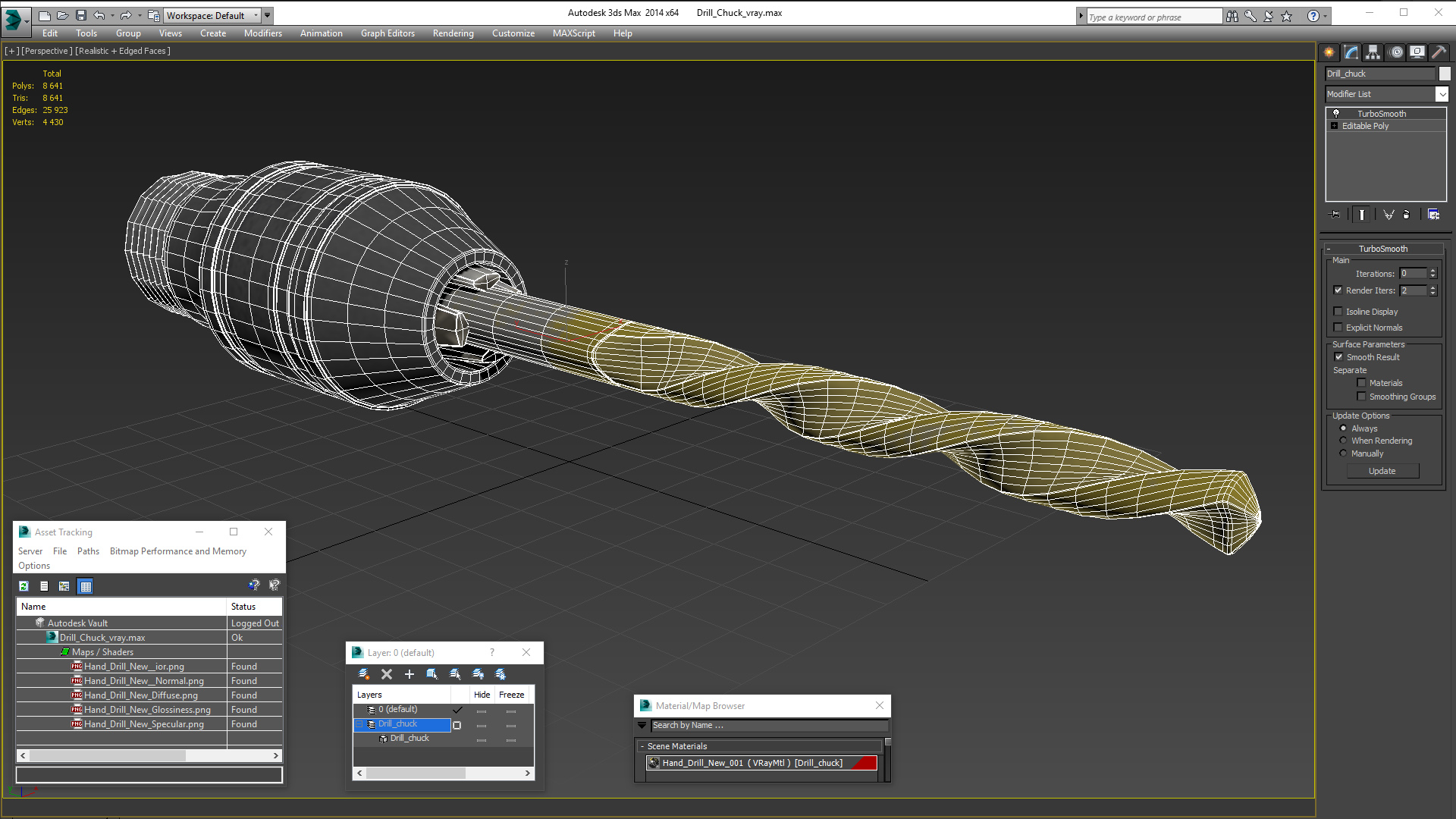Remove modifier from the stack
Screen dimensions: 1456x819
1407,215
